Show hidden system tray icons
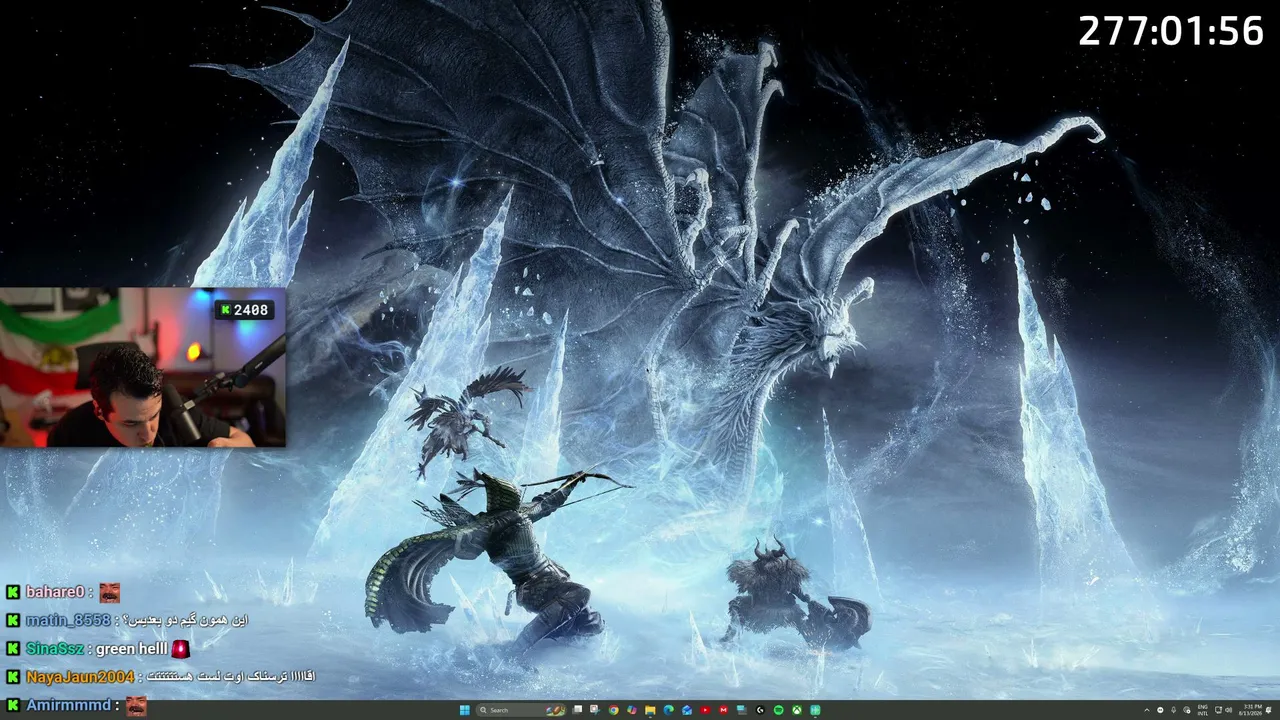The width and height of the screenshot is (1280, 720). (x=1147, y=710)
